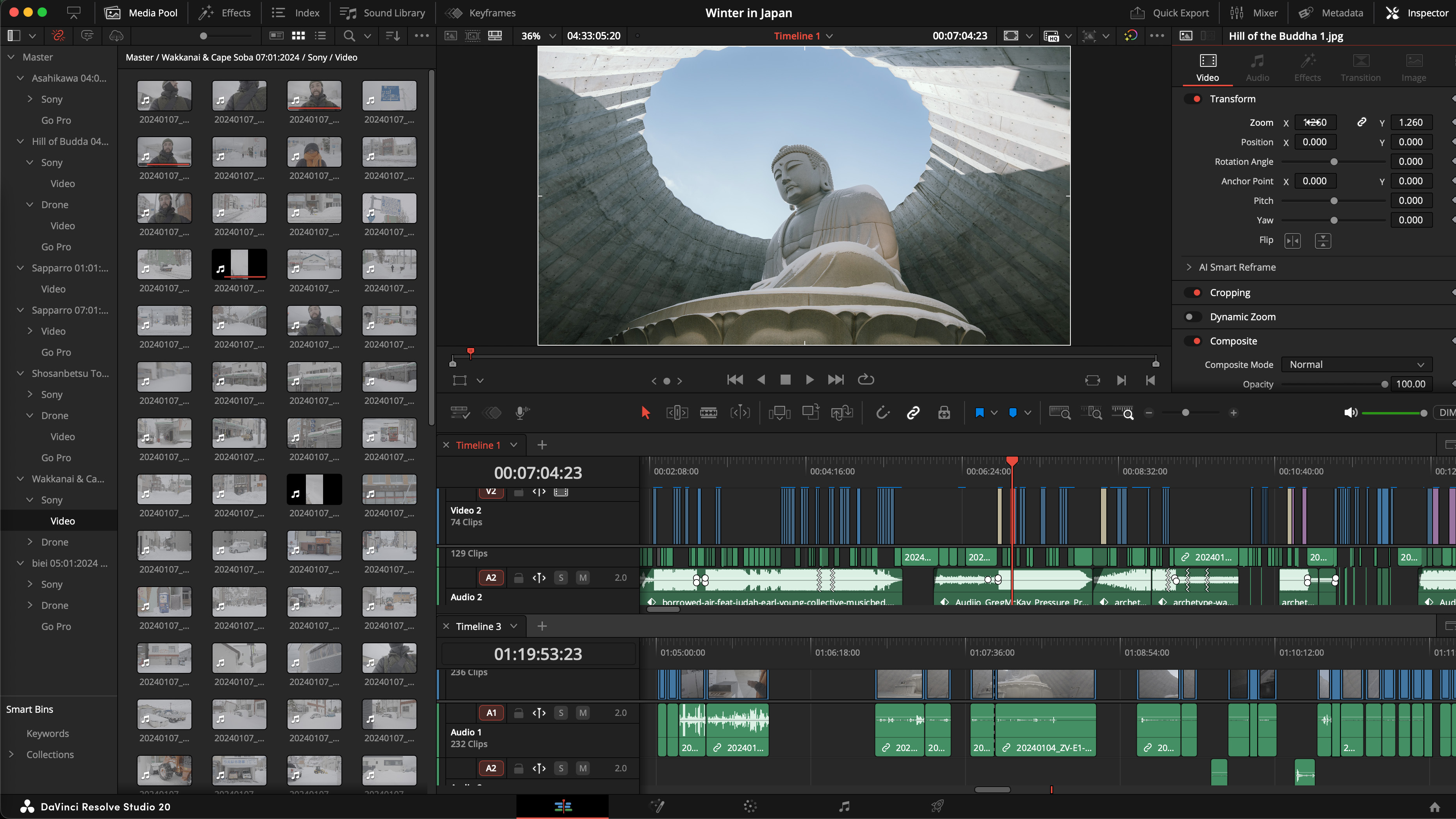Open the Fairlight page music icon

click(844, 807)
